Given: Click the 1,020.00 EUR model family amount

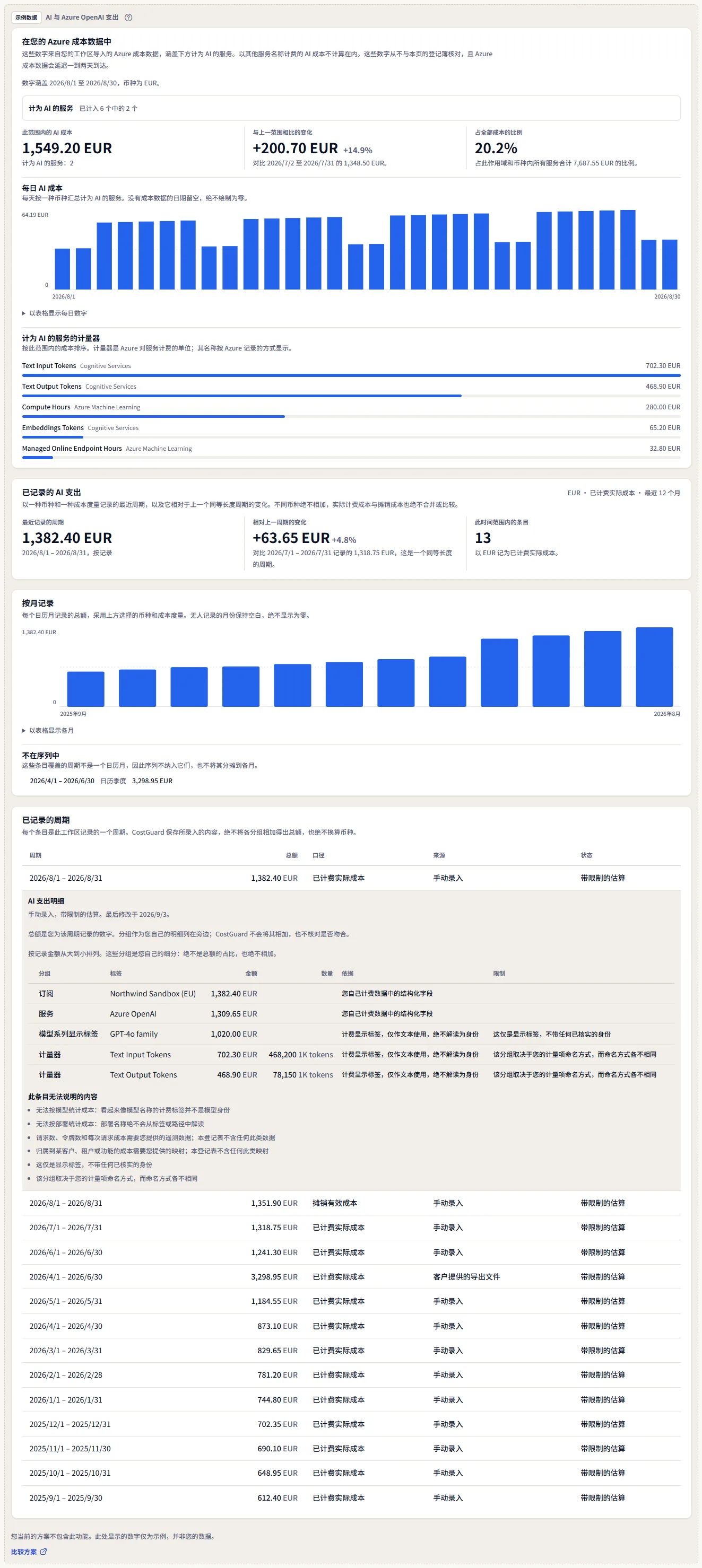Looking at the screenshot, I should (234, 1033).
